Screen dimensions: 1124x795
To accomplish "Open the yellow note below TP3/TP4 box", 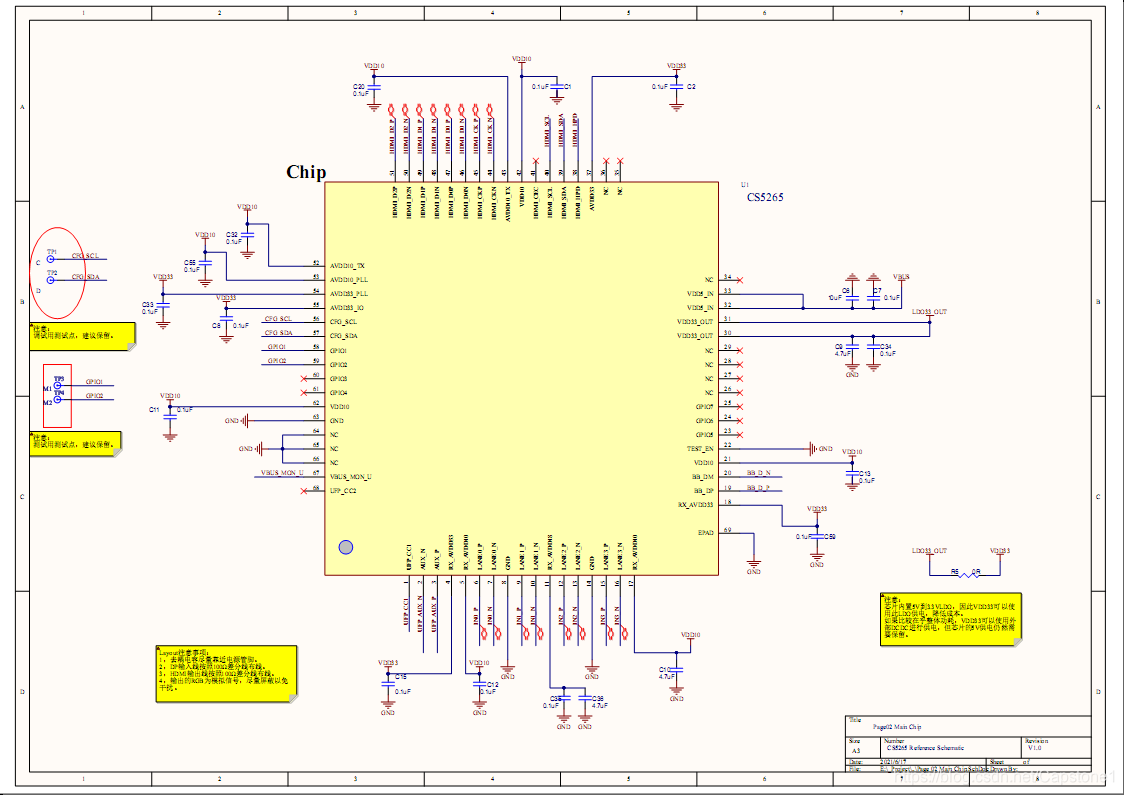I will tap(75, 444).
